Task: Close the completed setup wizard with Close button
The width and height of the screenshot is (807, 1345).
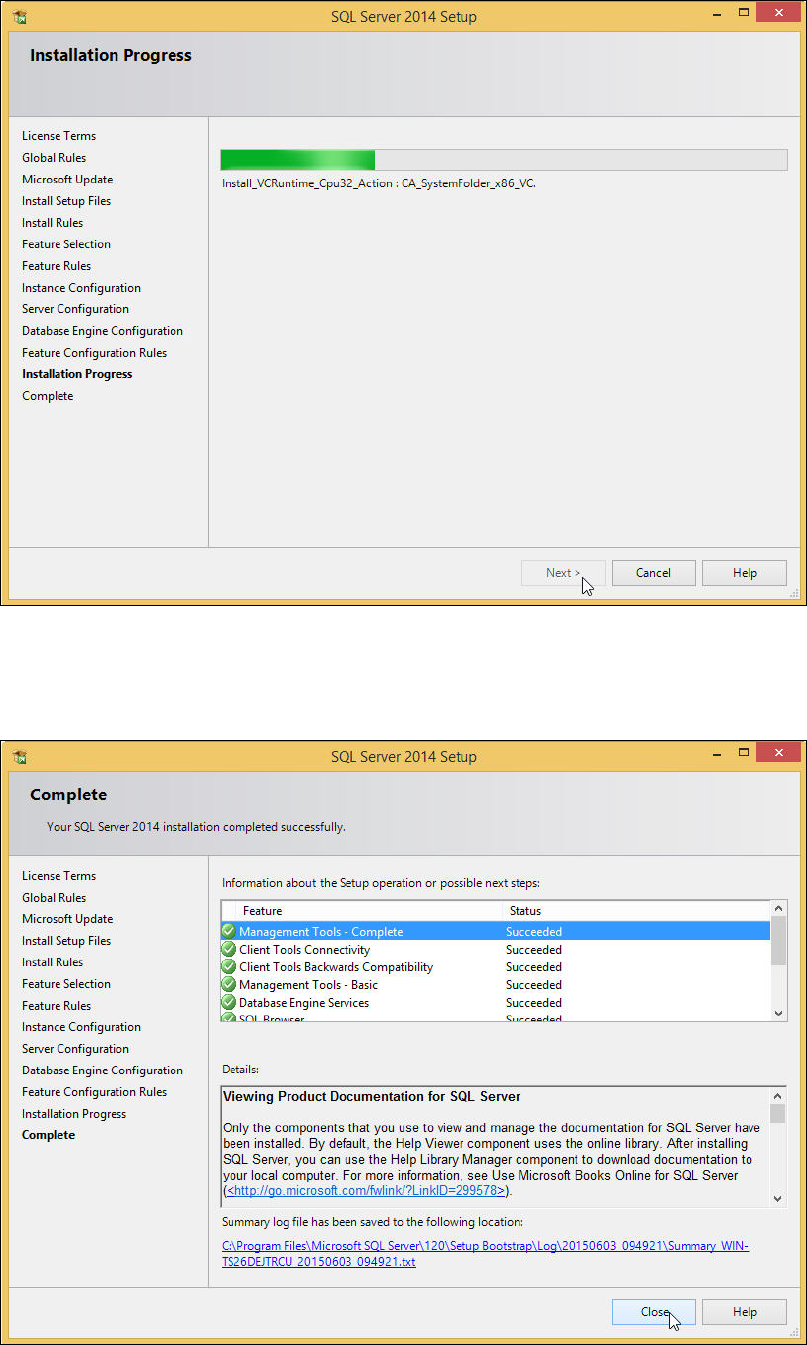Action: pyautogui.click(x=654, y=1312)
